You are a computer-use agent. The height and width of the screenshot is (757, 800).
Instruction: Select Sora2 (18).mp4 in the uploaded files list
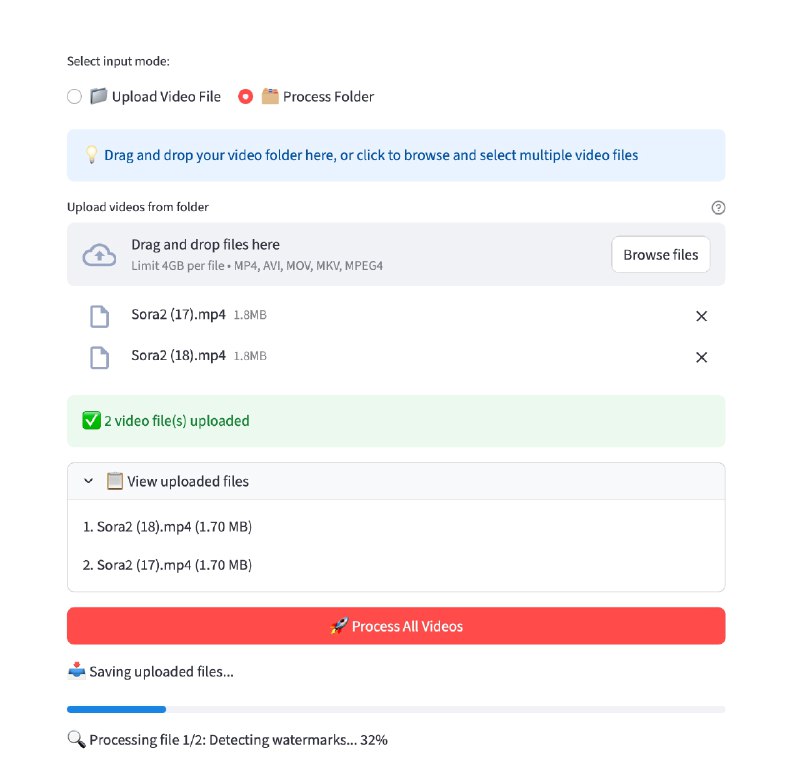166,526
